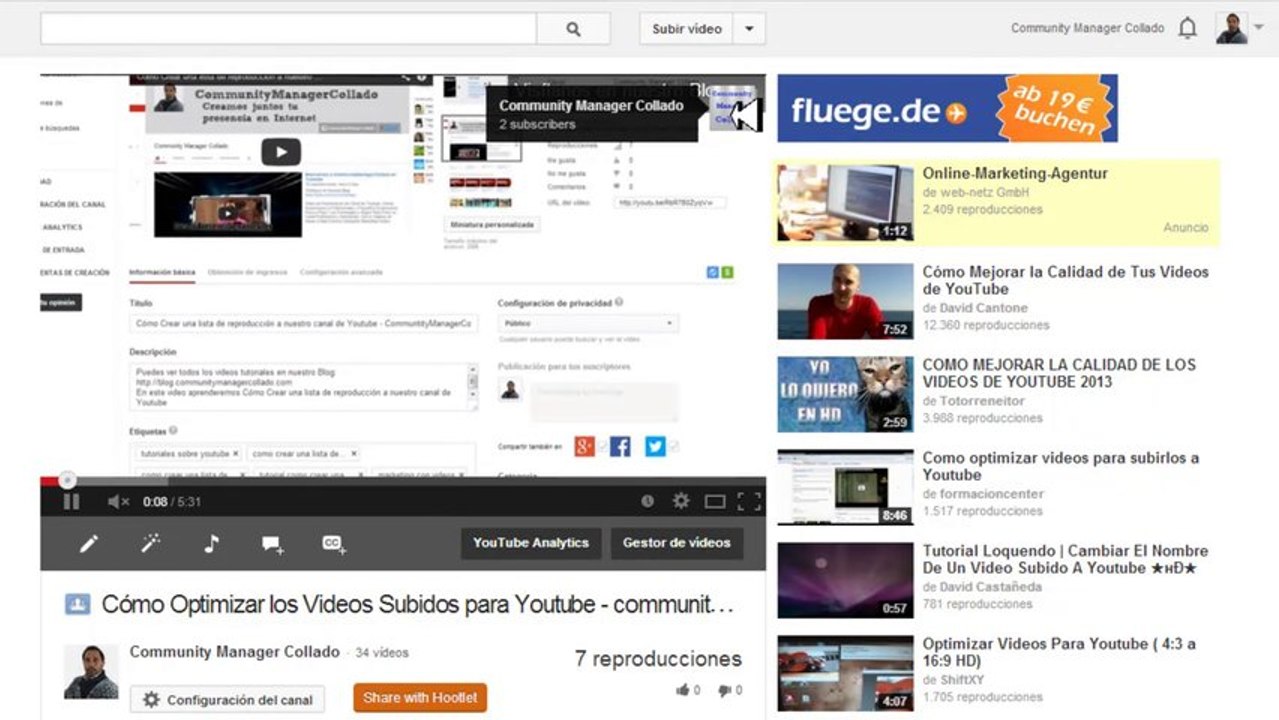Toggle theater mode player size

pyautogui.click(x=714, y=501)
